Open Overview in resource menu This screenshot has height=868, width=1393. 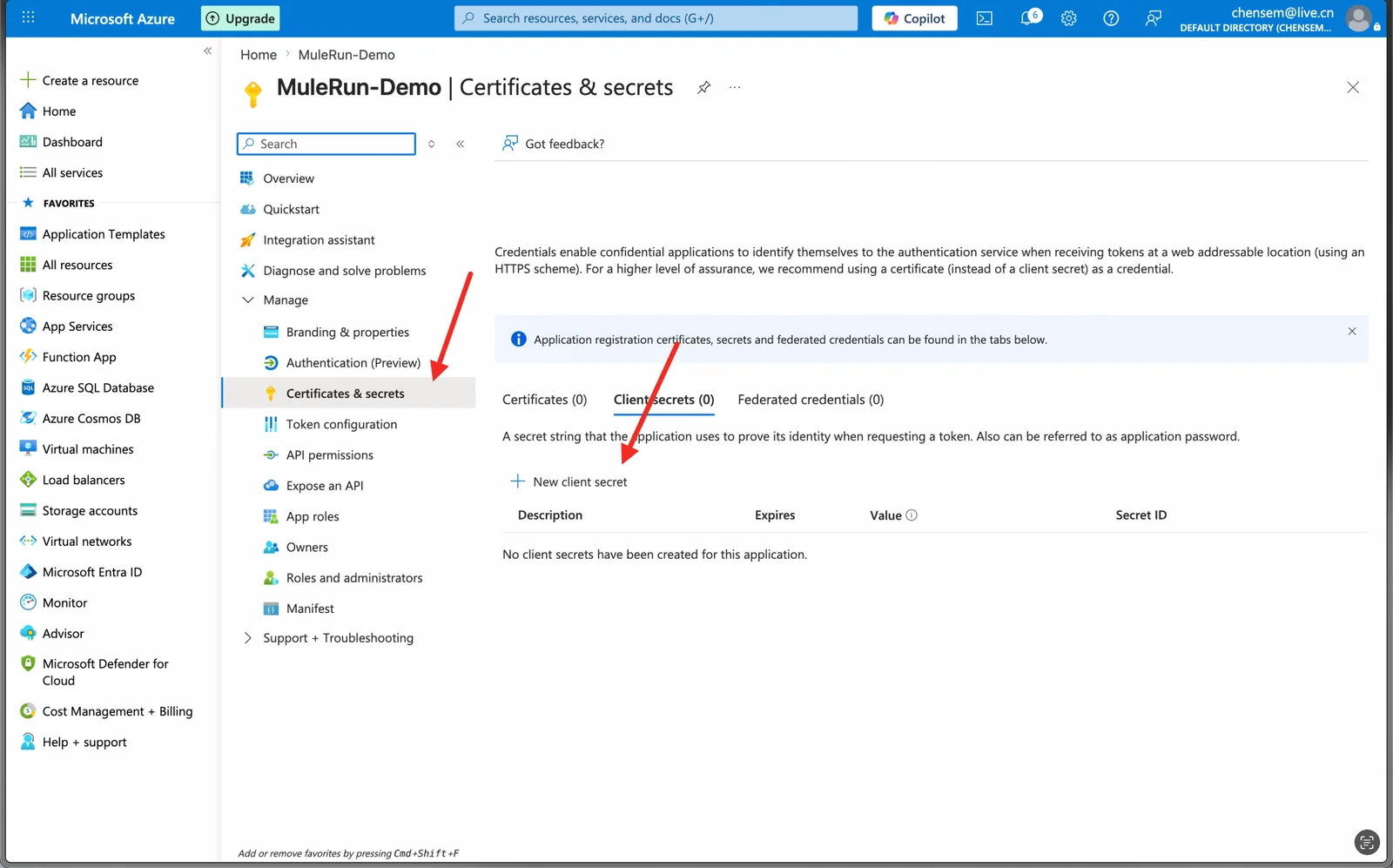289,178
